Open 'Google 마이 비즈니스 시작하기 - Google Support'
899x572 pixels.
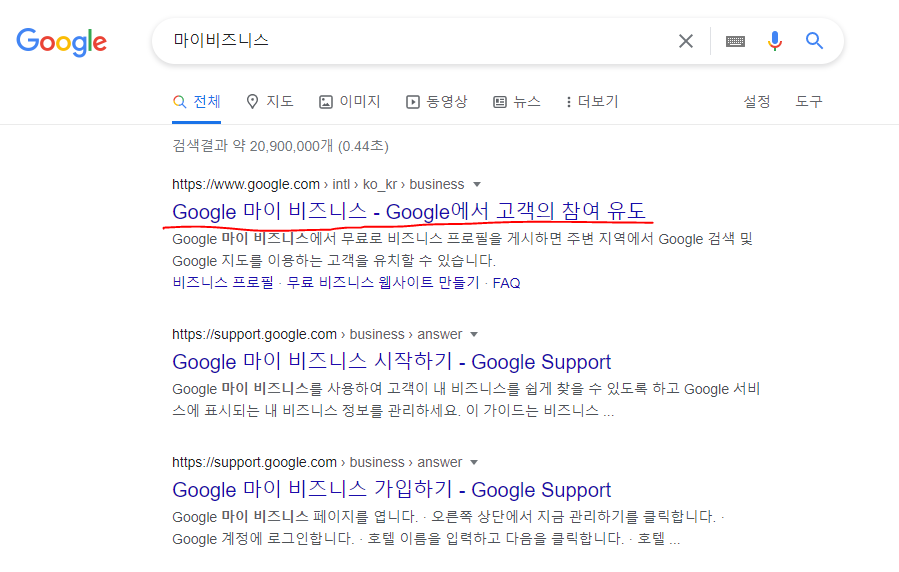392,362
